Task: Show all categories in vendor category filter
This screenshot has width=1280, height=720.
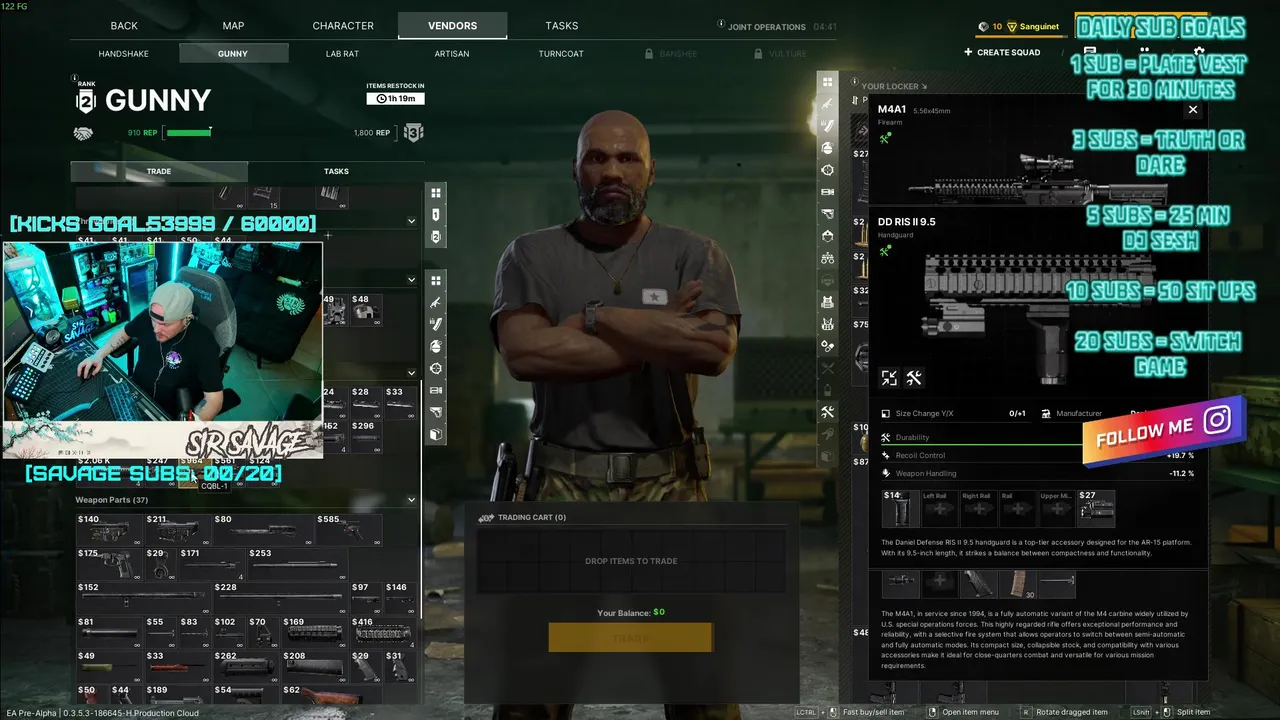Action: coord(436,280)
